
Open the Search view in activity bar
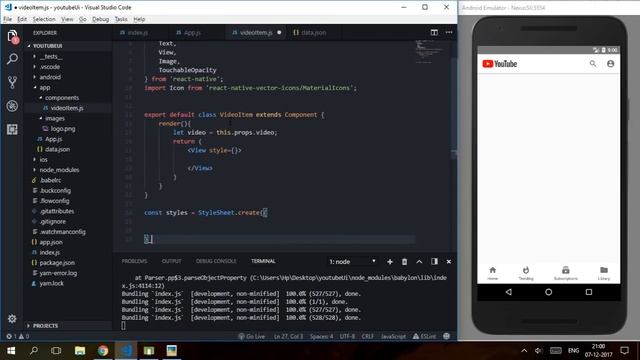click(12, 59)
